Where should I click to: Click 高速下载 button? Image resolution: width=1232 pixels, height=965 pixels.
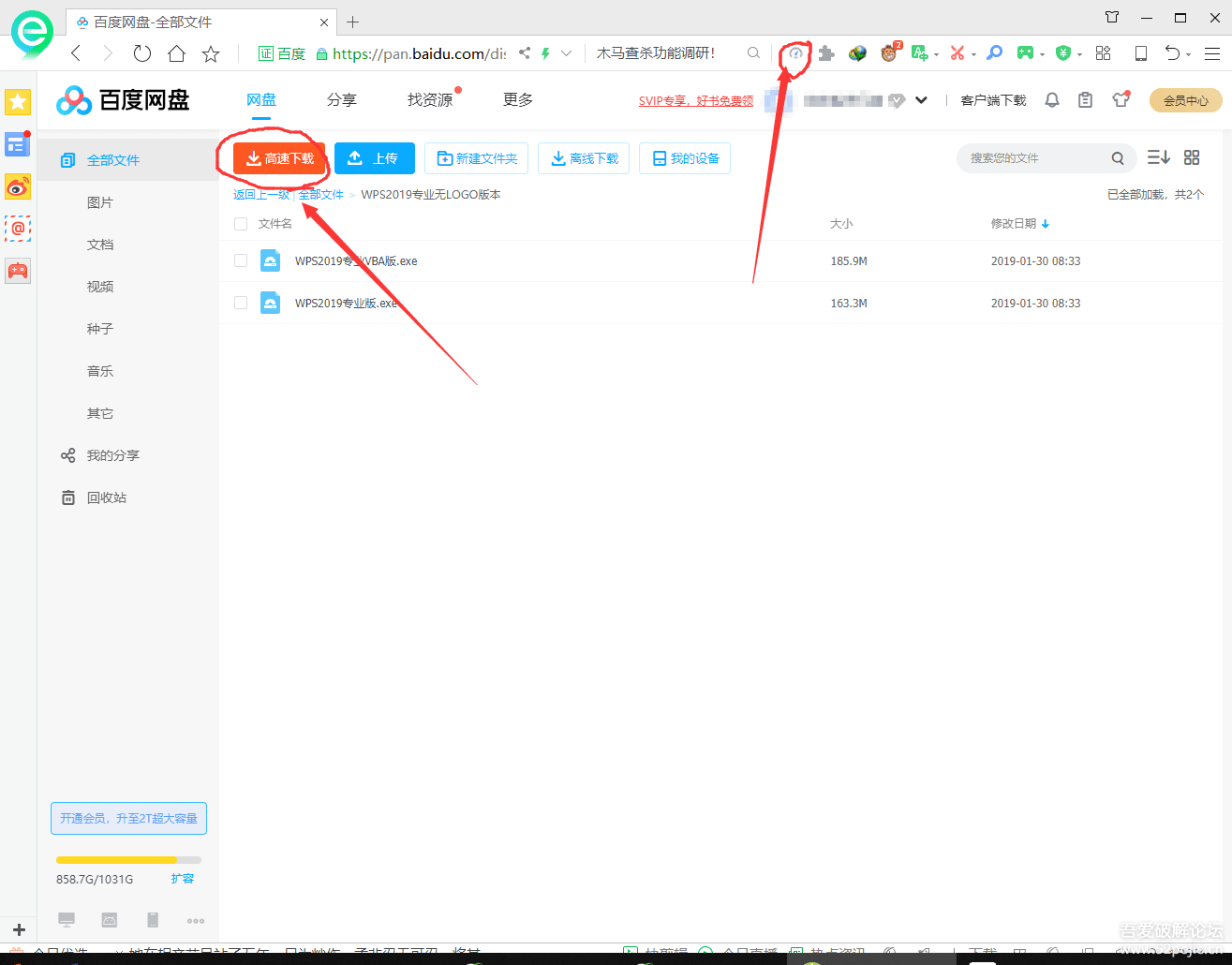[279, 158]
